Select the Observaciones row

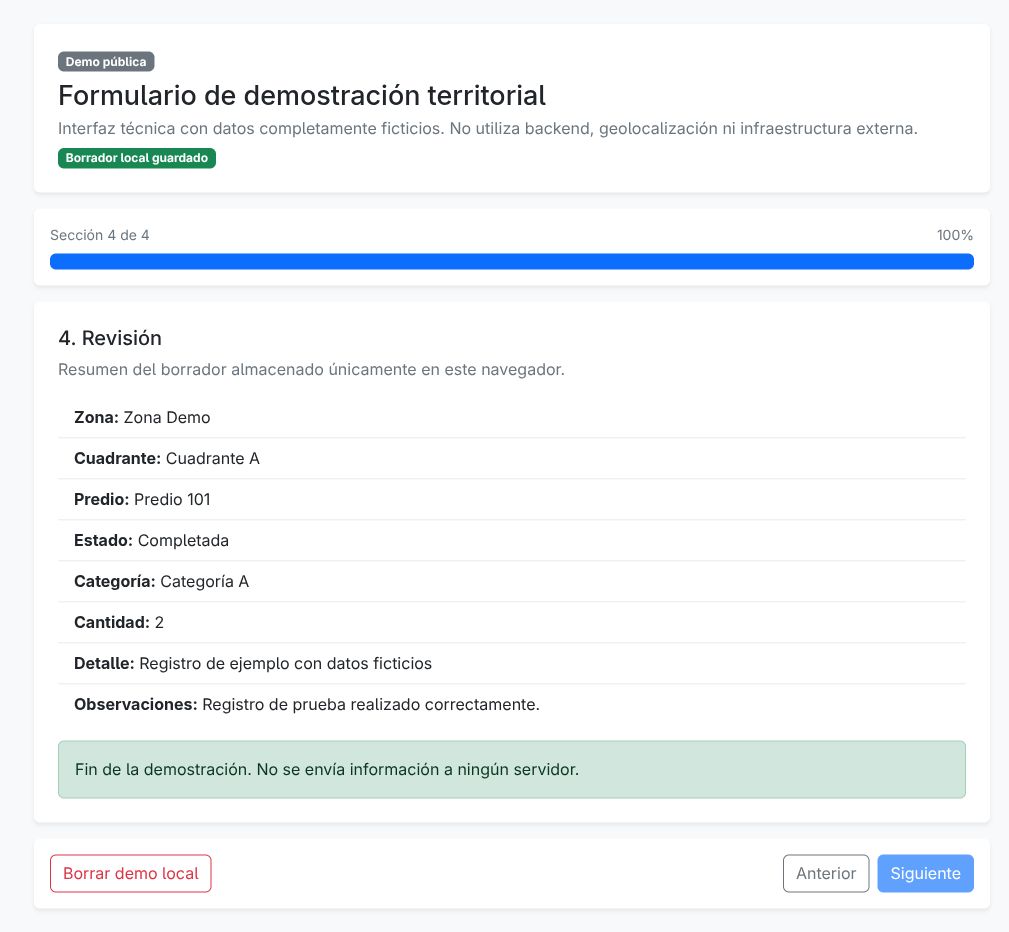tap(512, 705)
